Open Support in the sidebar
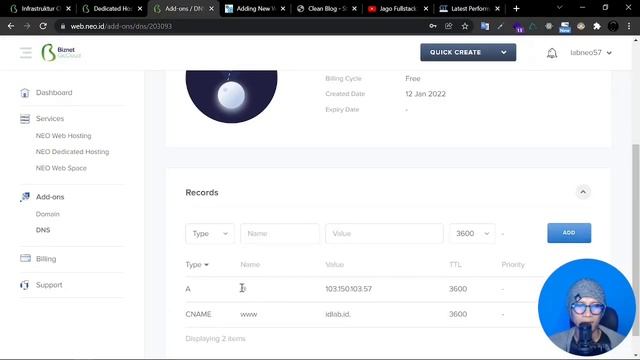Viewport: 640px width, 360px height. [49, 285]
